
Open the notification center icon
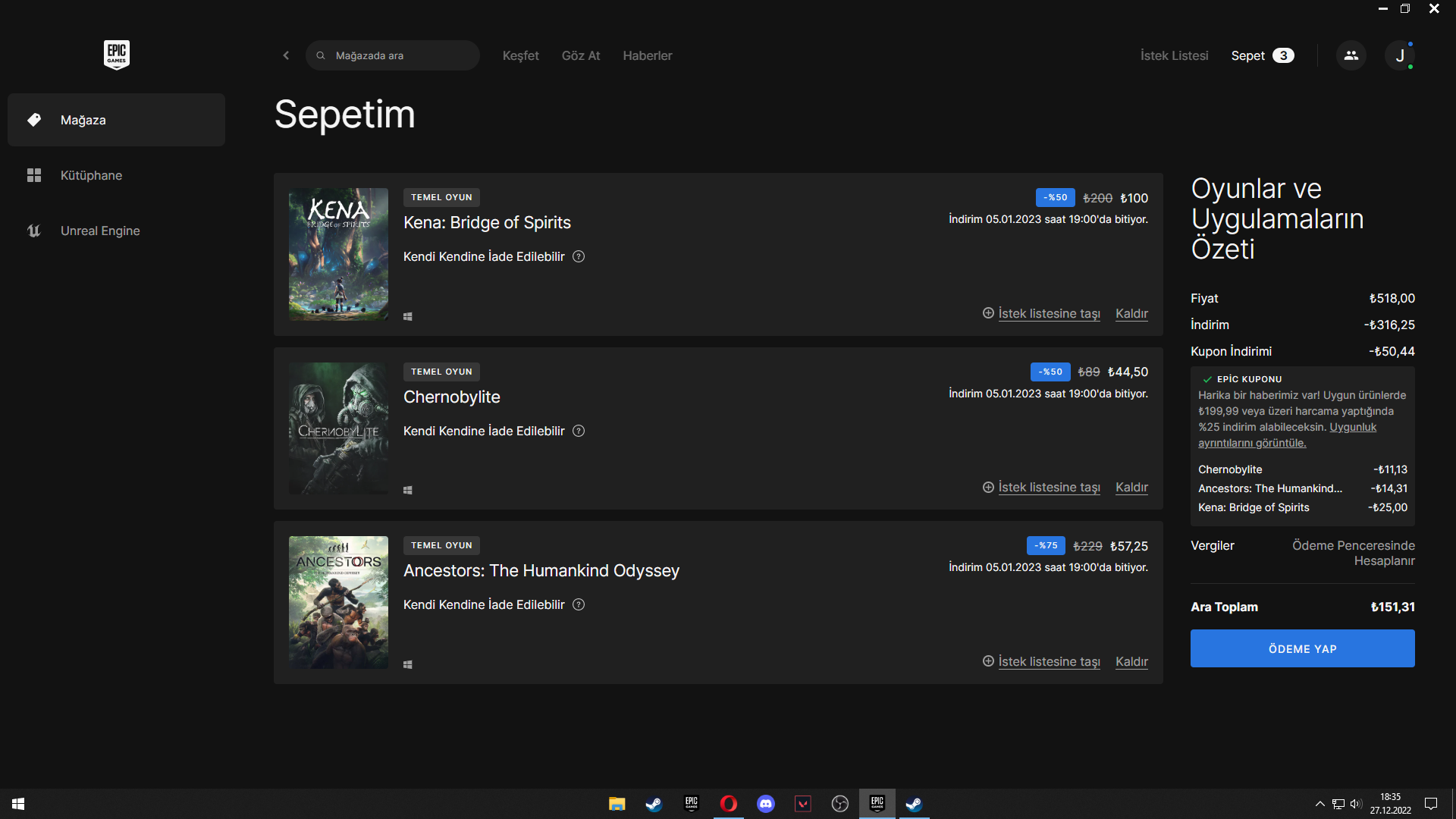[1431, 804]
